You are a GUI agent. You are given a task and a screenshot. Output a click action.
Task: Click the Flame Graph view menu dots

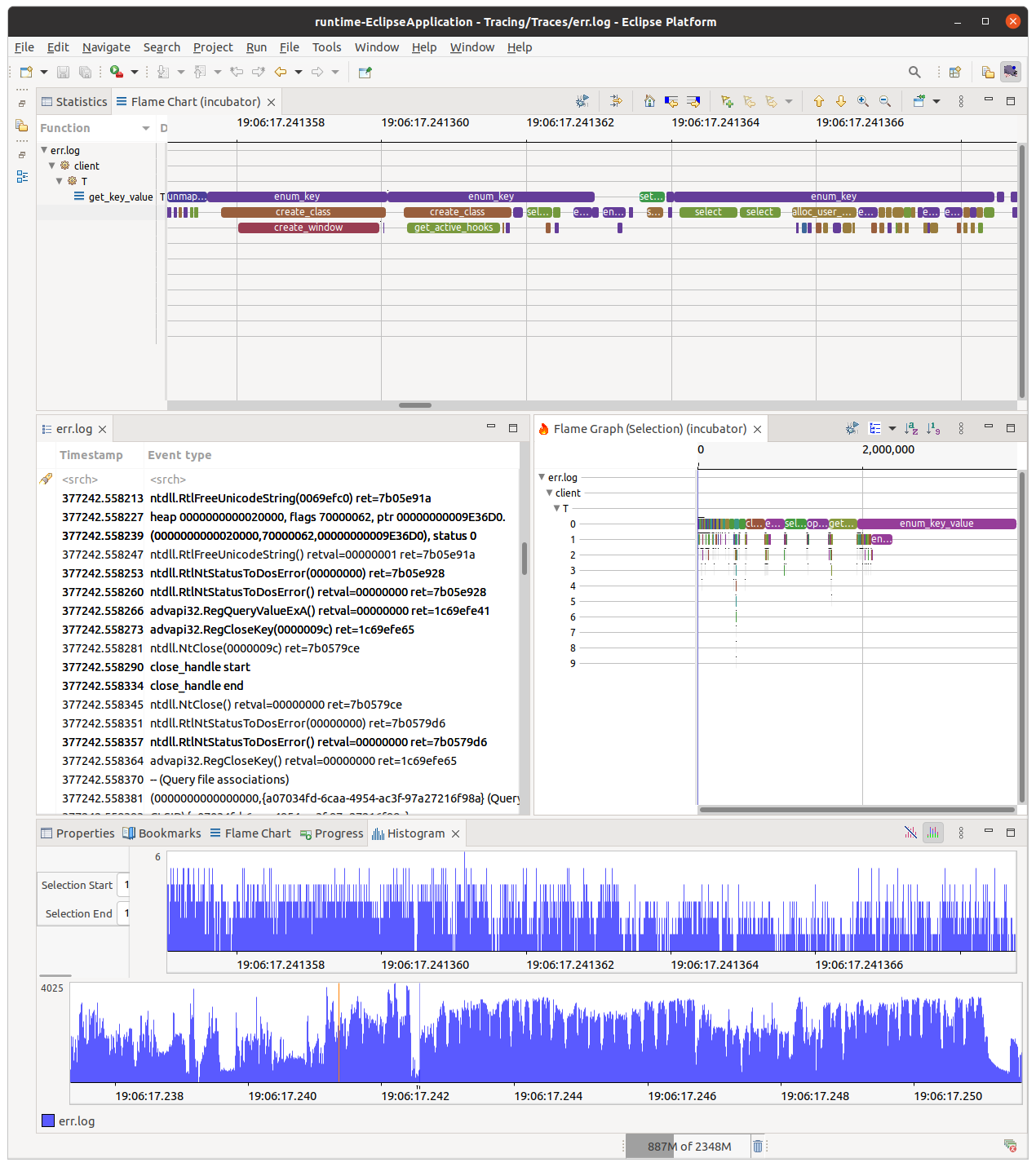tap(961, 428)
